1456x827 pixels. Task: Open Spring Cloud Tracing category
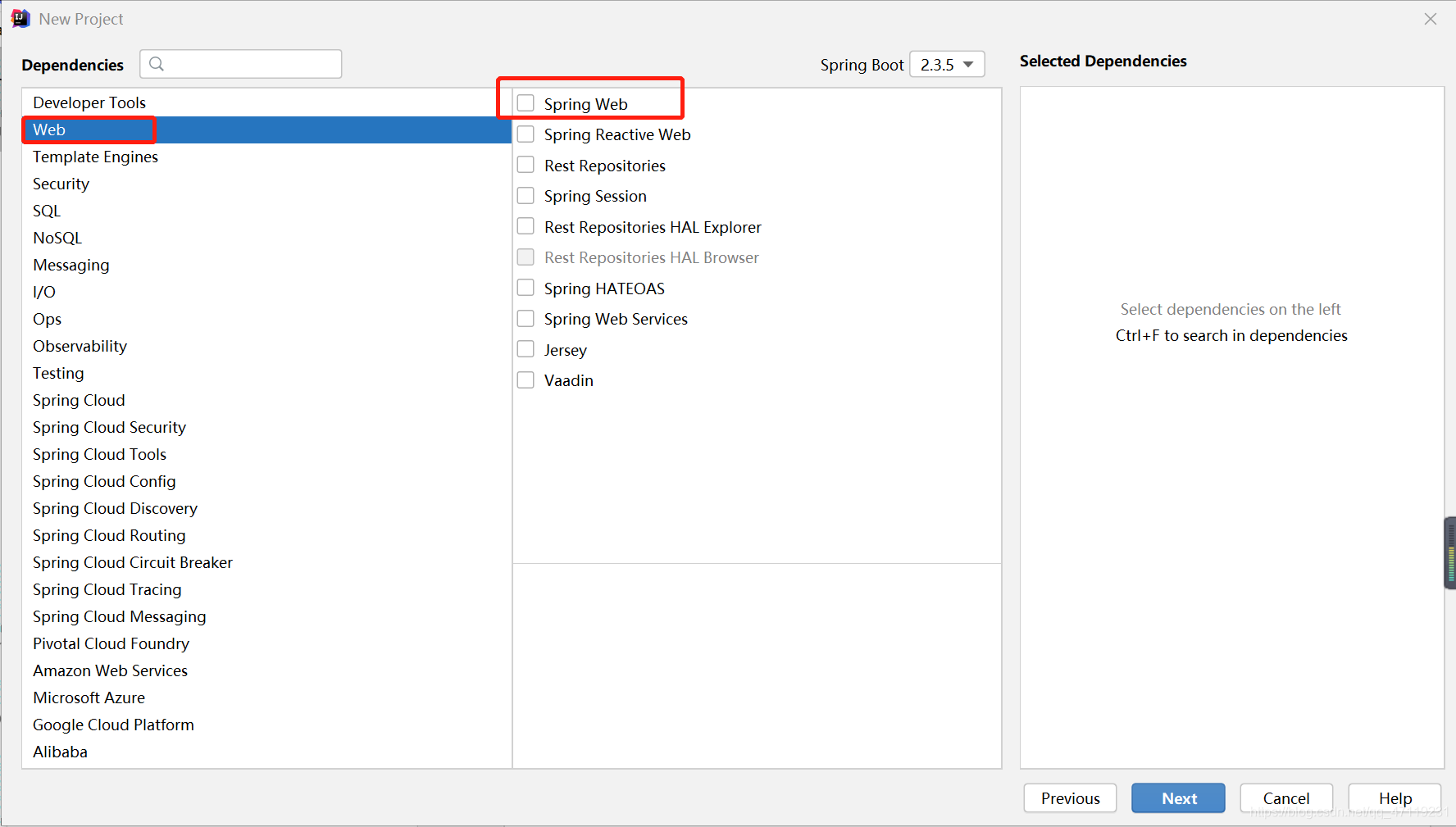[x=266, y=589]
